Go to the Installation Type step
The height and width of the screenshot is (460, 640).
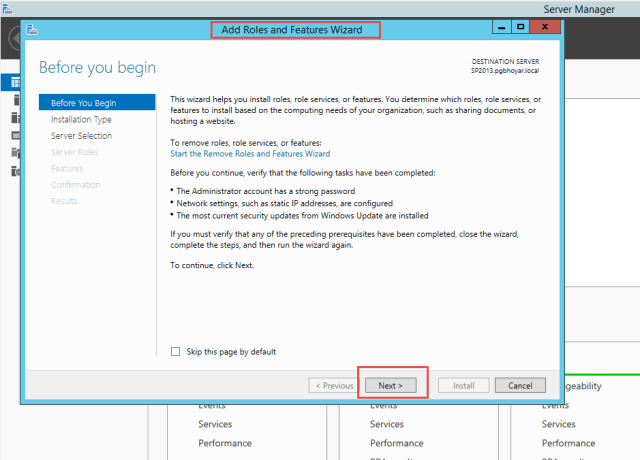pyautogui.click(x=81, y=119)
